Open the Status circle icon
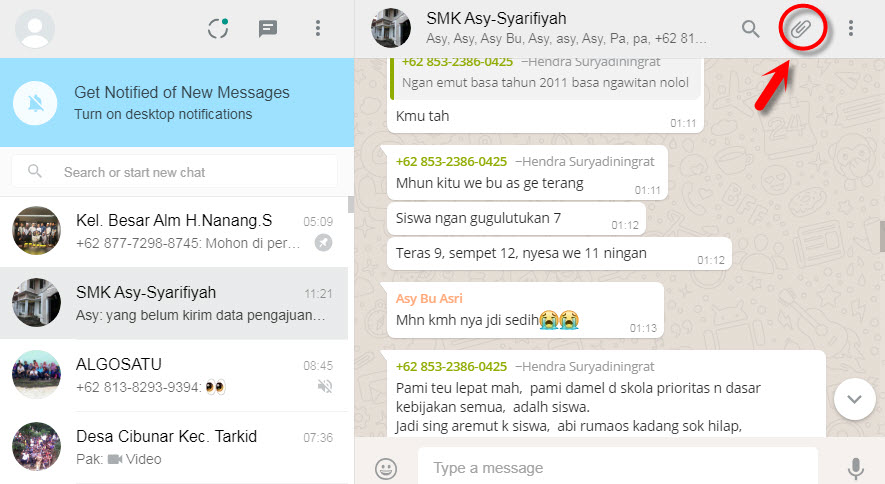Image resolution: width=885 pixels, height=484 pixels. tap(218, 28)
